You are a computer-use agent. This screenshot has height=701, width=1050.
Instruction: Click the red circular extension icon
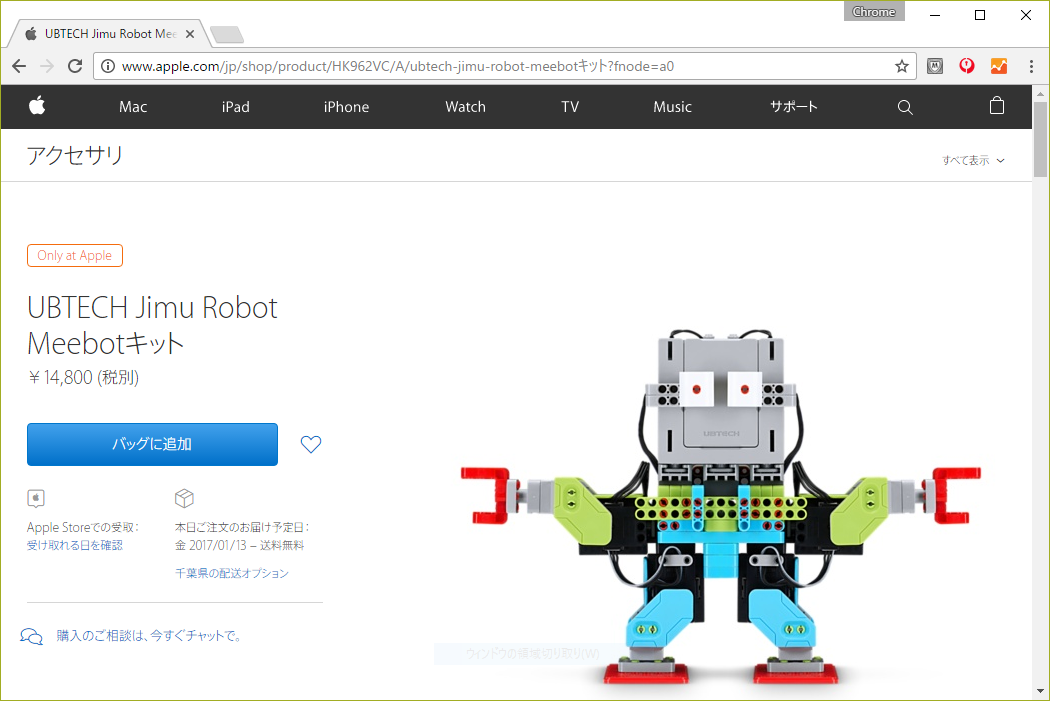click(x=966, y=66)
